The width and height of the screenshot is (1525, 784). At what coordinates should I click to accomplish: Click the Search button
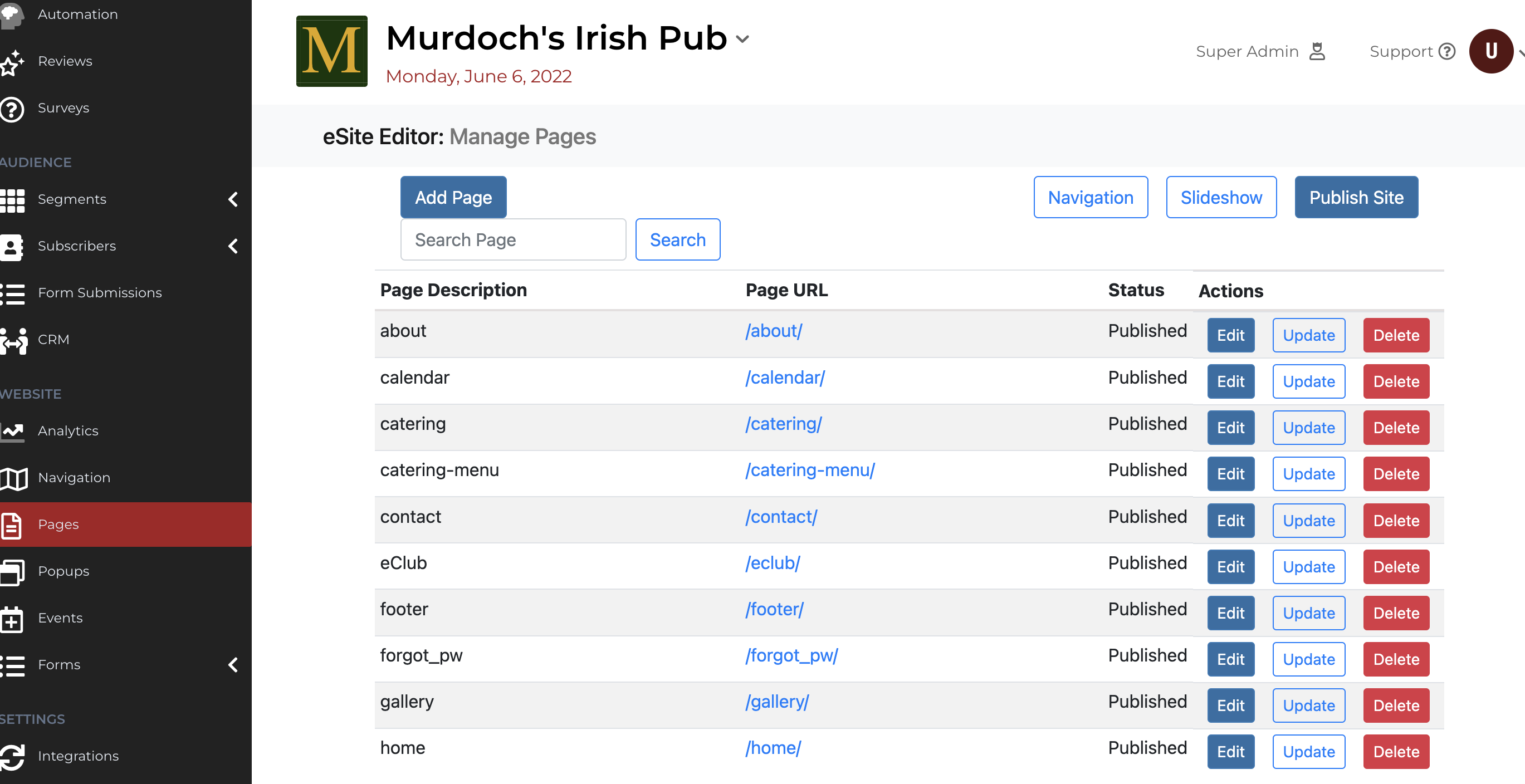point(678,239)
